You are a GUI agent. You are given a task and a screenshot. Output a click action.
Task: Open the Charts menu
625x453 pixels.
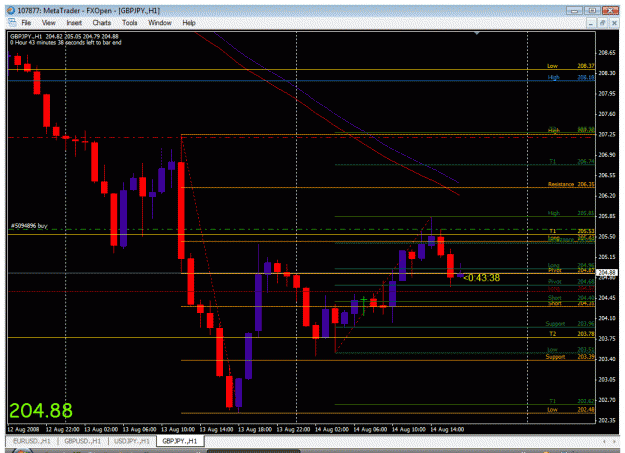click(x=102, y=23)
